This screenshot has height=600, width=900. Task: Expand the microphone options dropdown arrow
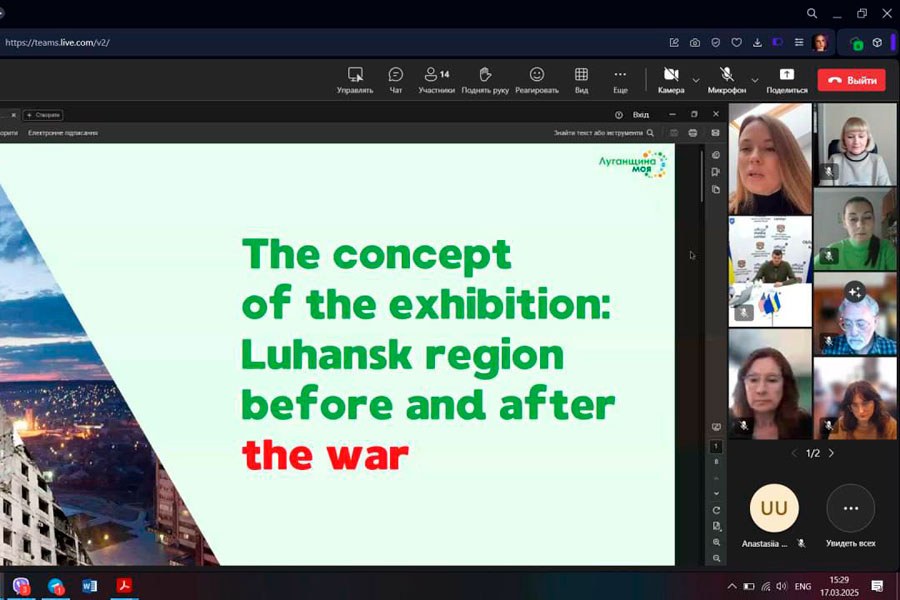point(755,80)
